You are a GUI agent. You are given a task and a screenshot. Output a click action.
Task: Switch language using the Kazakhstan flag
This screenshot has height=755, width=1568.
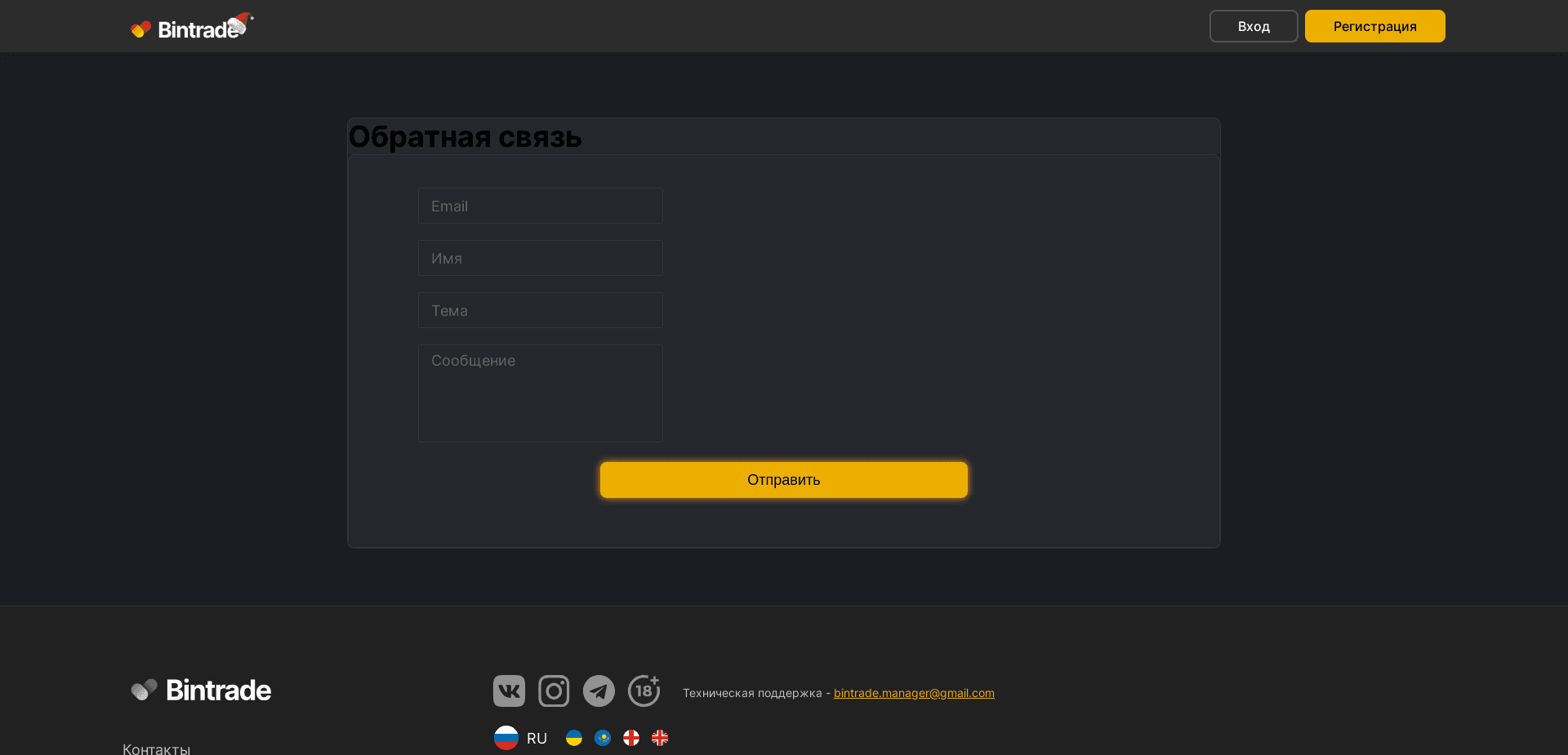pos(603,738)
